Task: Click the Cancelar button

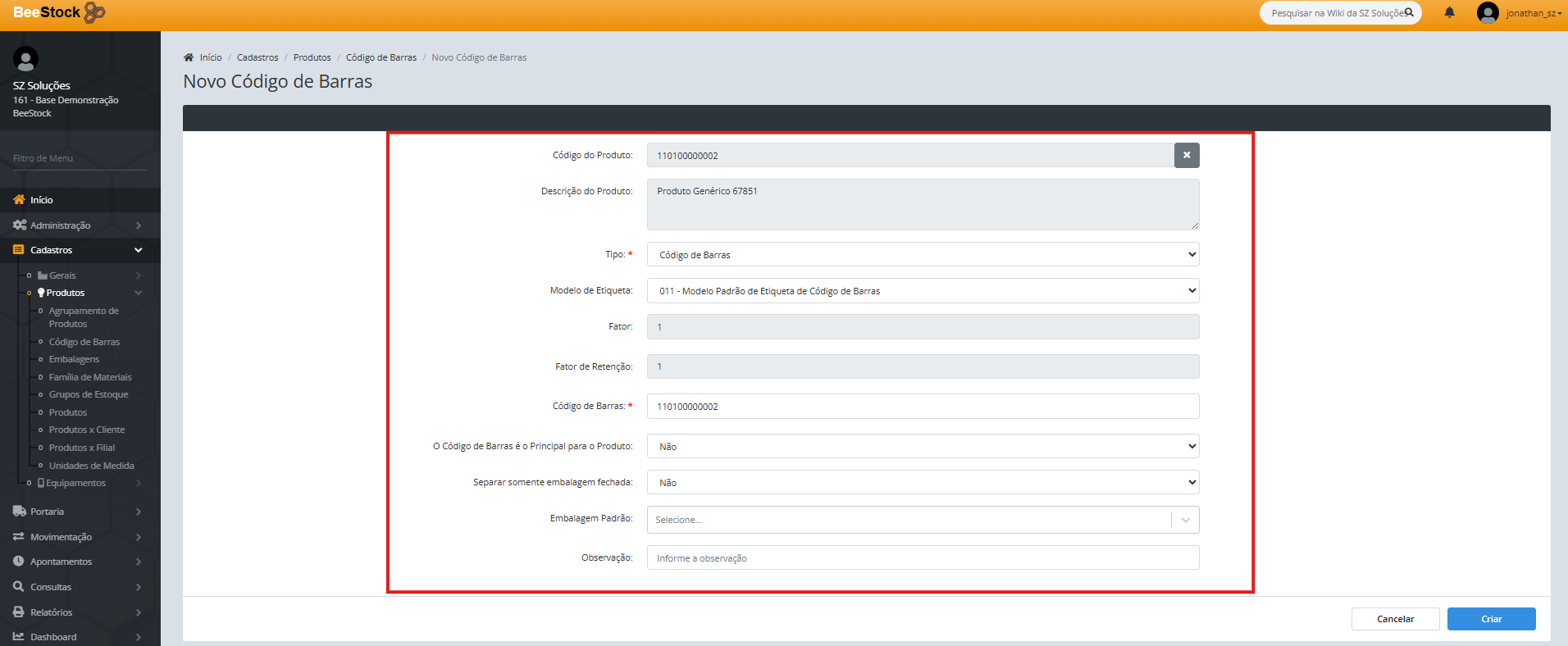Action: (x=1394, y=619)
